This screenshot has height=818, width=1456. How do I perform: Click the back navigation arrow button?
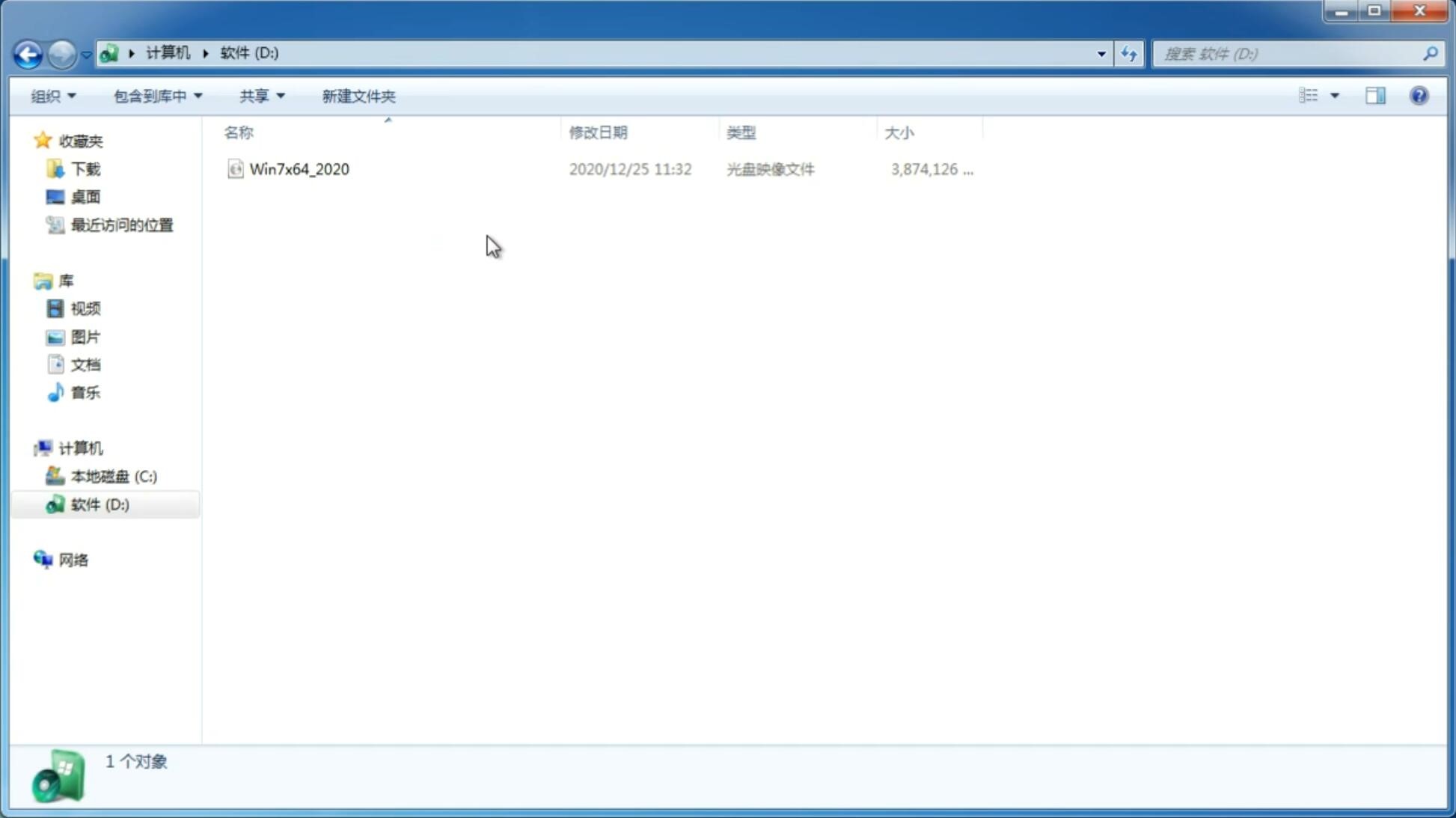click(28, 53)
